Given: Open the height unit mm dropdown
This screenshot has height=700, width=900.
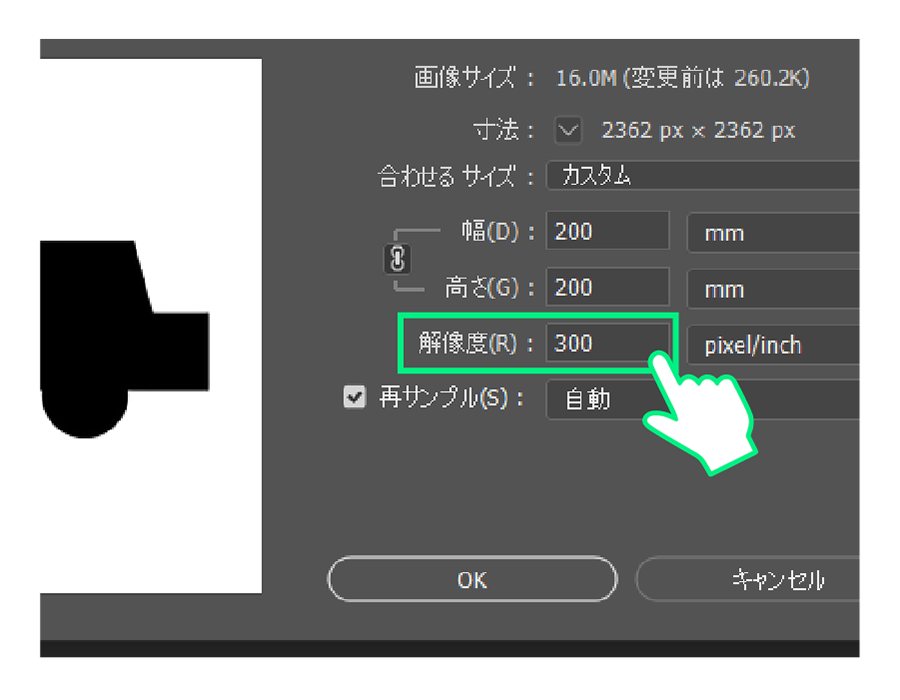Looking at the screenshot, I should tap(773, 289).
